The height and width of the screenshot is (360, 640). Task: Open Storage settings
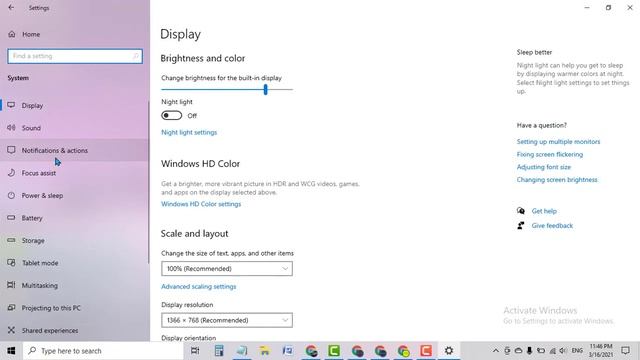[74, 240]
